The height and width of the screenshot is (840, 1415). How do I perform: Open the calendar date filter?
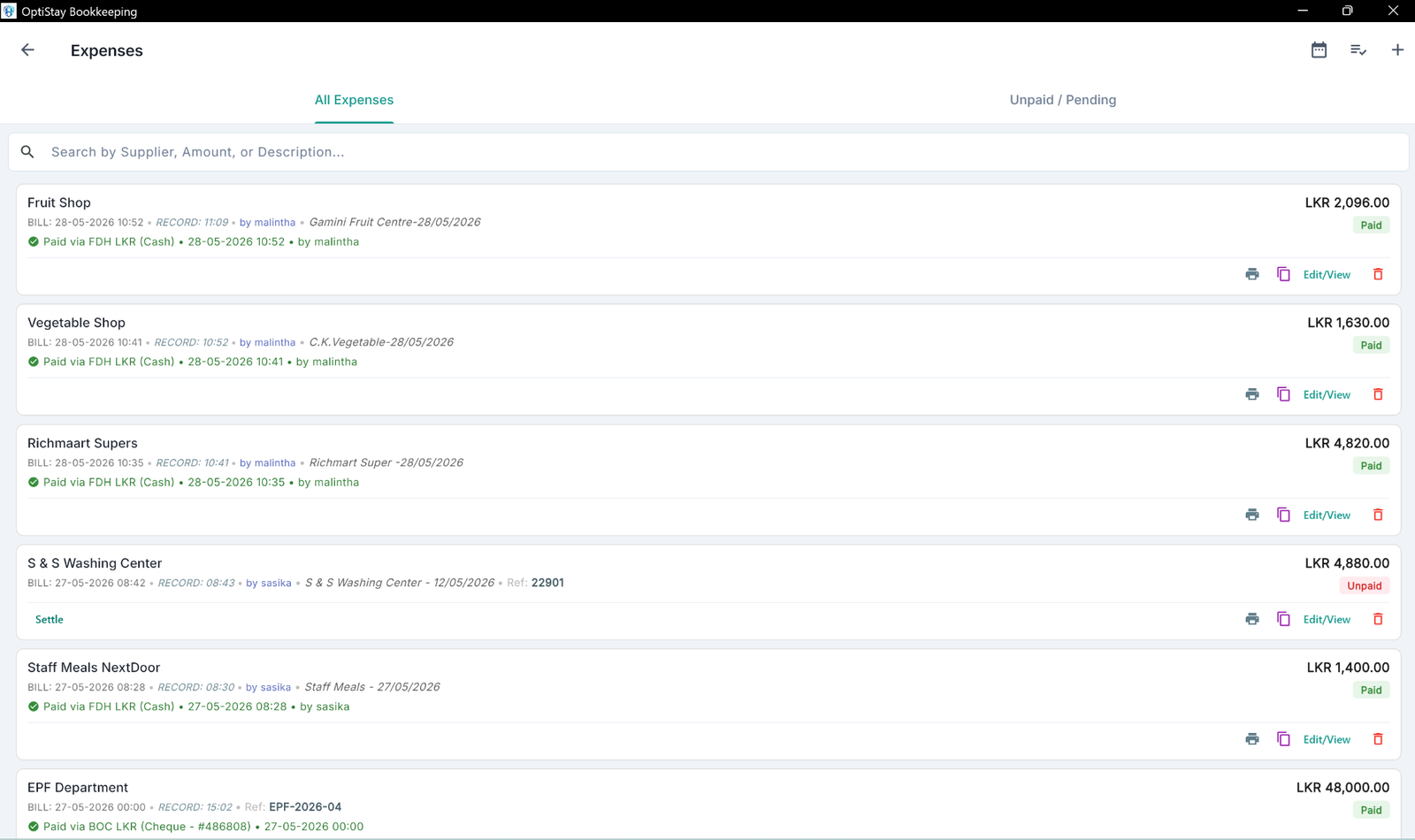click(1319, 50)
